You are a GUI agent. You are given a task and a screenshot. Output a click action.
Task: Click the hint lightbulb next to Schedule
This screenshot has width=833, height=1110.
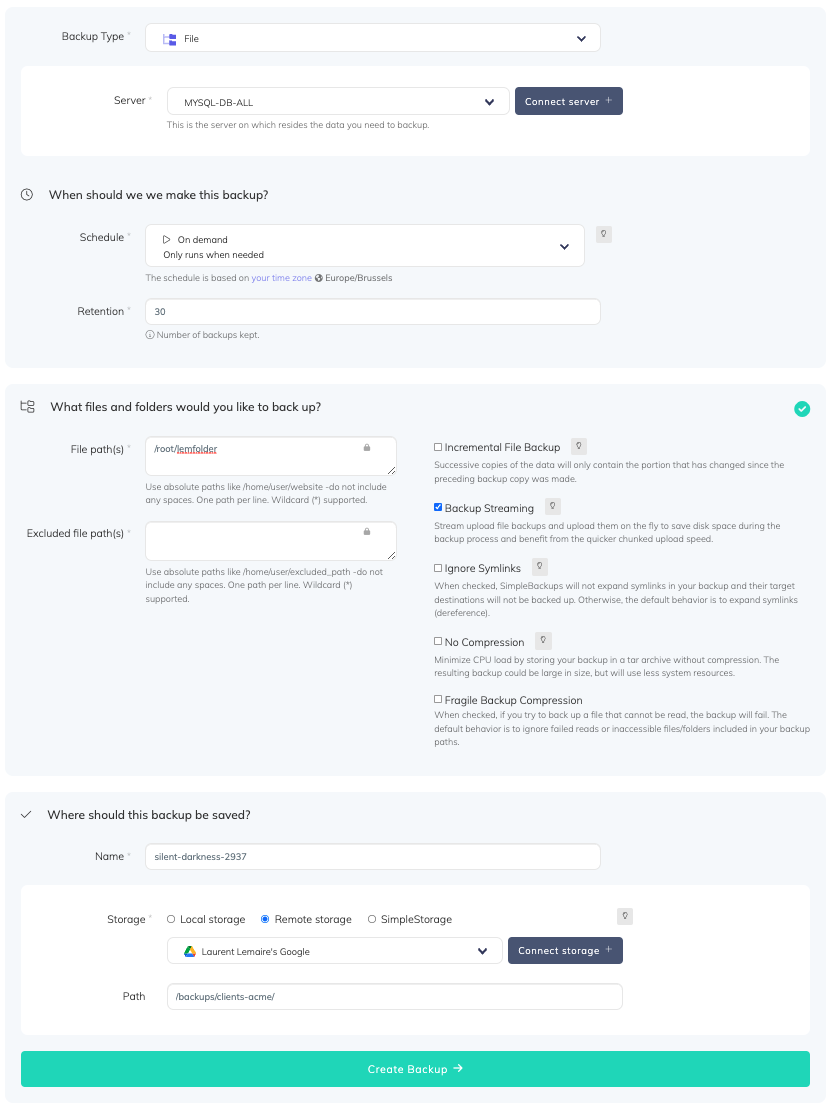click(604, 234)
